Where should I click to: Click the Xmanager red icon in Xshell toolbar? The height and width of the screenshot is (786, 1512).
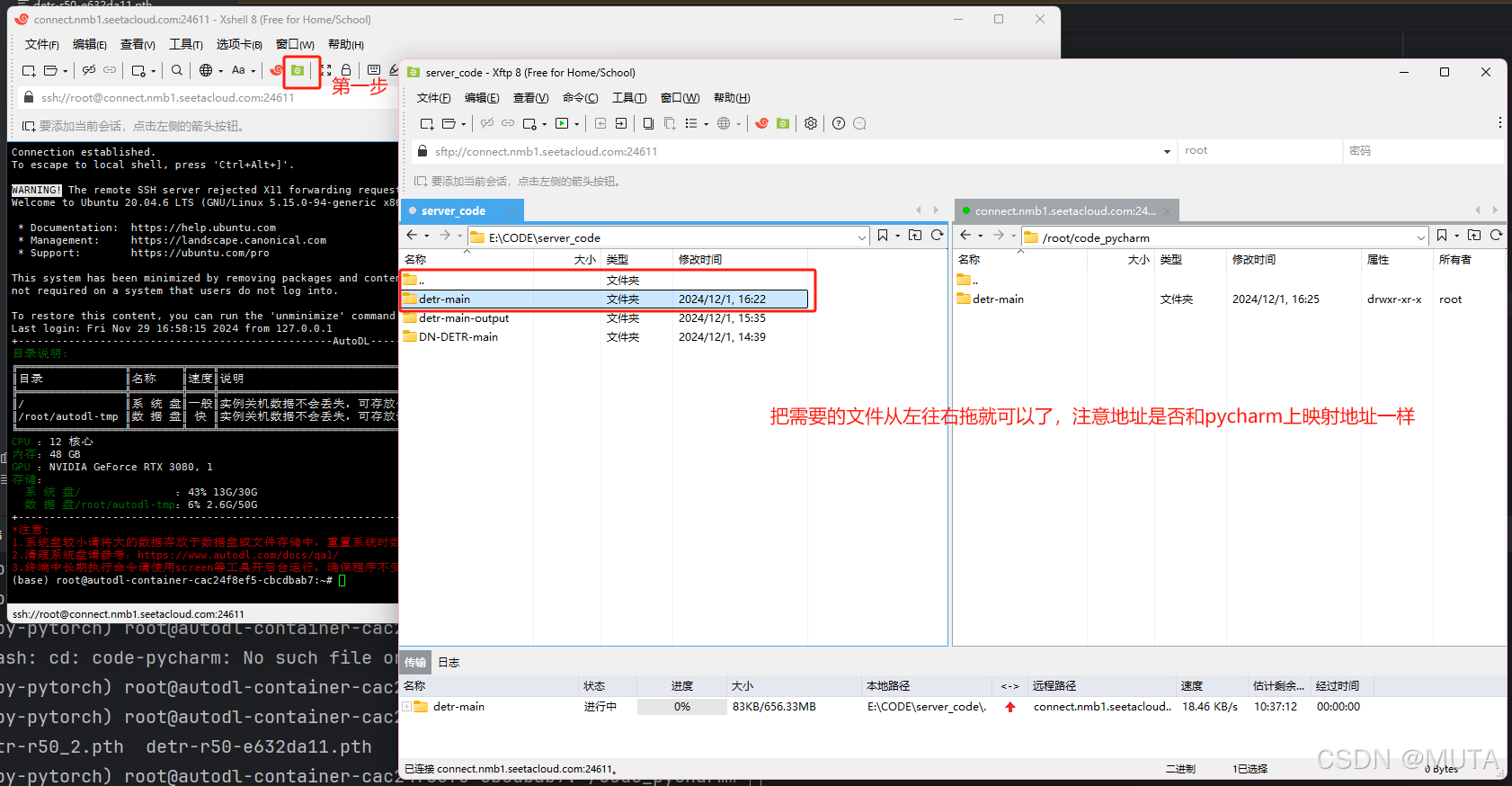(x=277, y=70)
